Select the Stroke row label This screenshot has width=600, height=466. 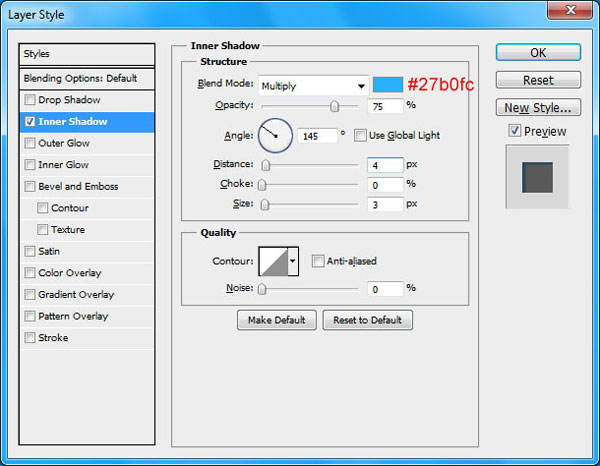(53, 338)
